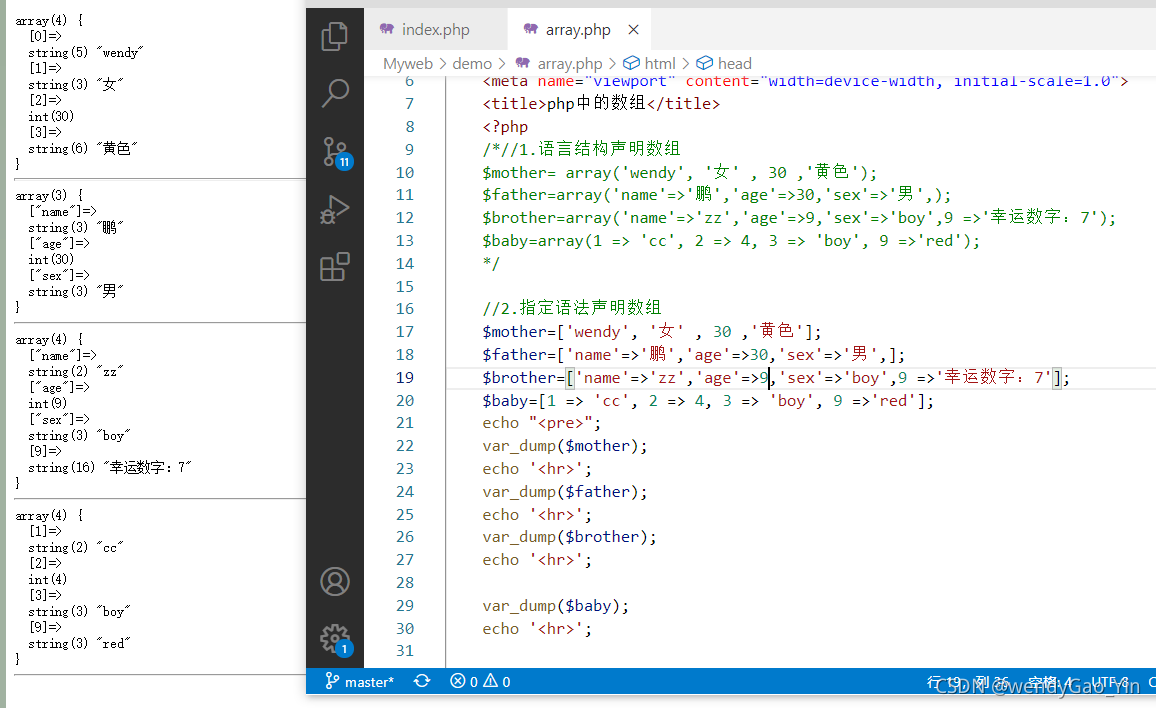The image size is (1156, 708).
Task: Click line number 10 in the gutter
Action: coord(405,173)
